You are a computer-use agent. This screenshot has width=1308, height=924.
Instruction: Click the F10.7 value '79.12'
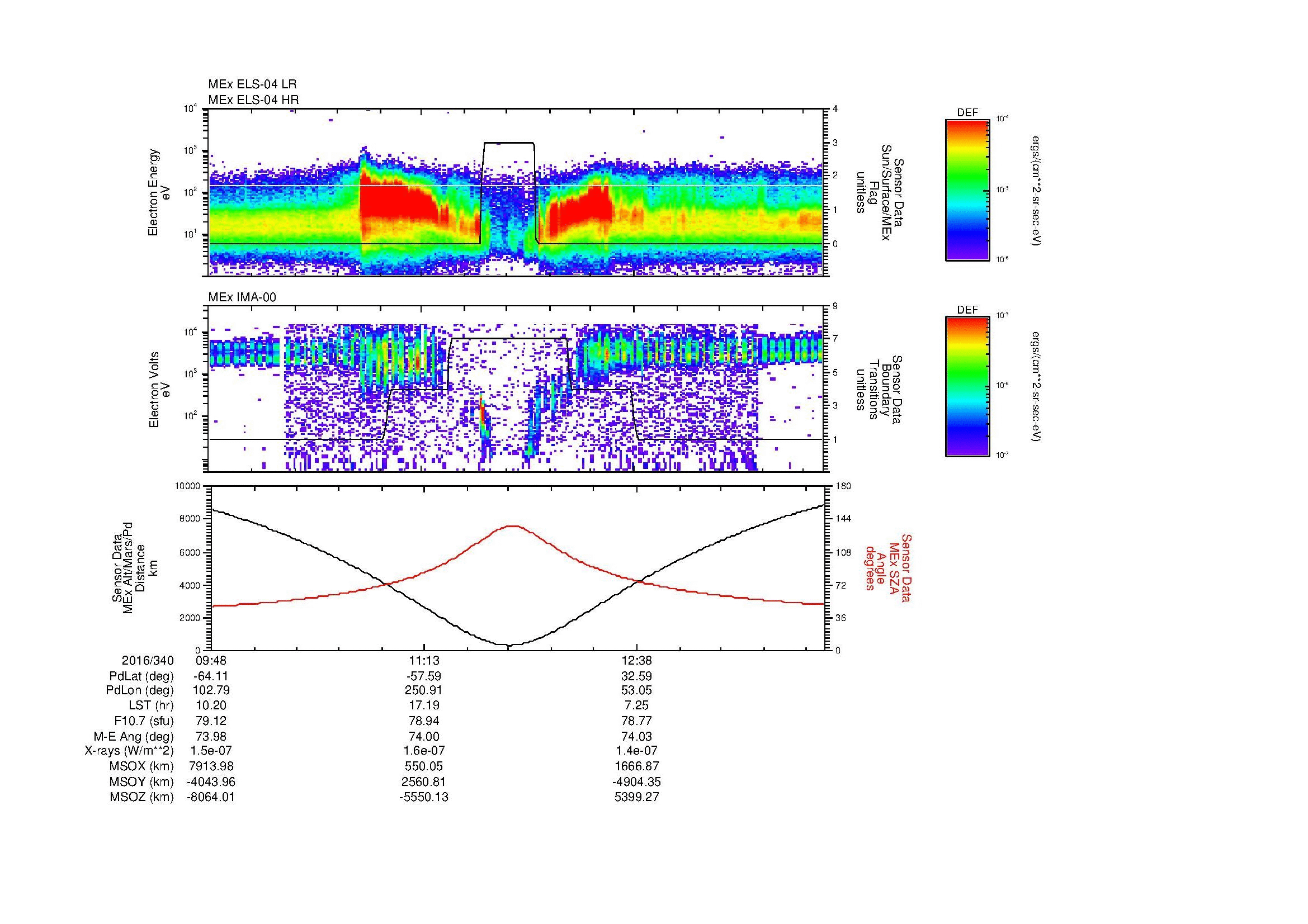point(211,721)
